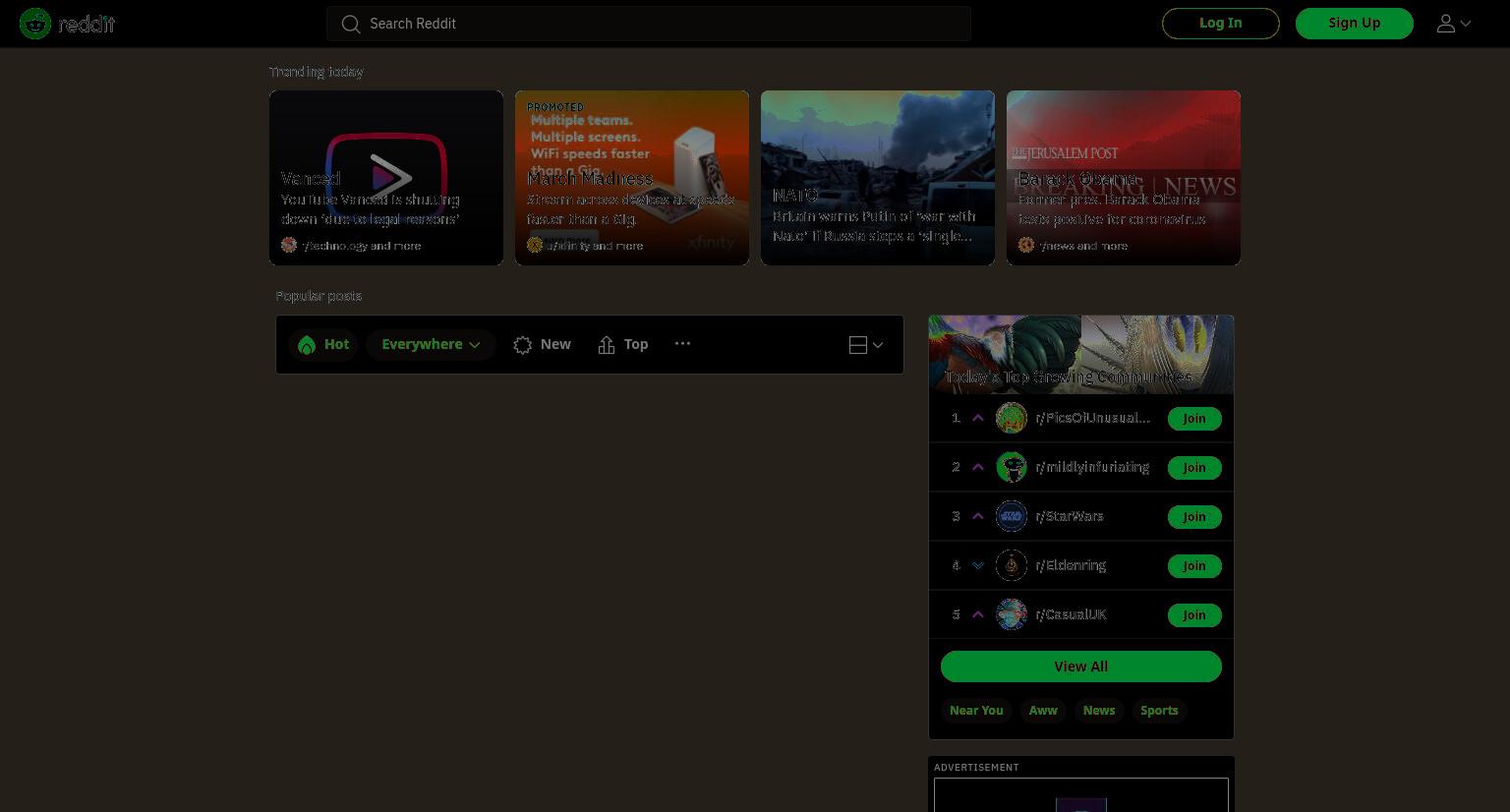
Task: Join the r/CasualUK community
Action: pos(1194,615)
